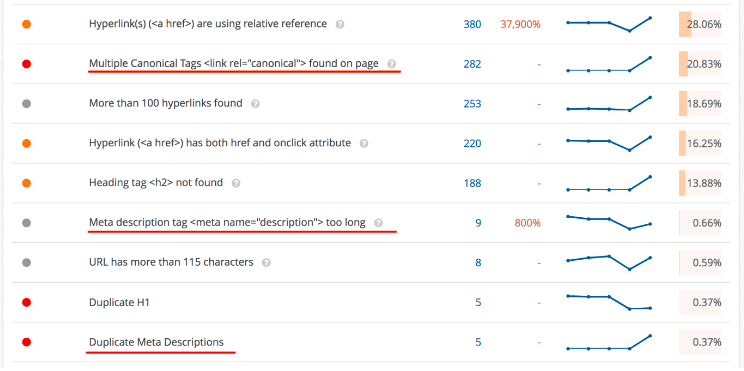The width and height of the screenshot is (744, 371).
Task: Click help icon next to 100 hyperlinks found
Action: coord(255,103)
